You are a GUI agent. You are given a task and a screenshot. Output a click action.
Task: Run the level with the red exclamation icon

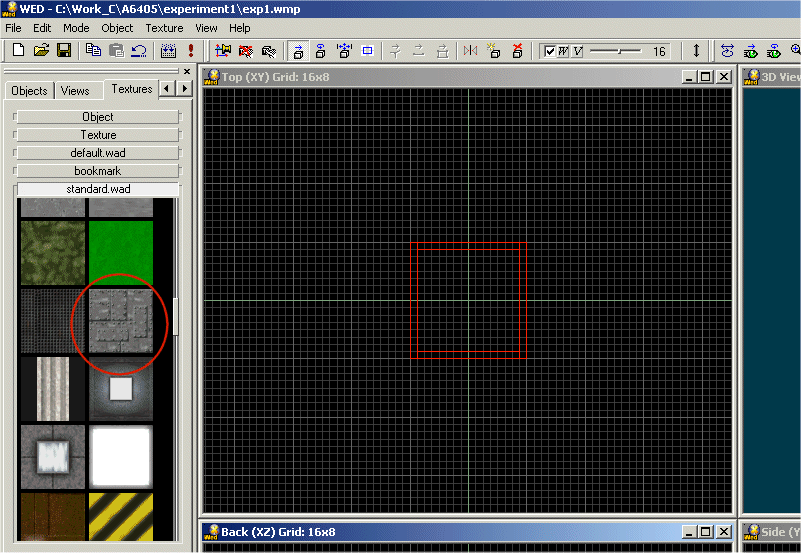tap(191, 50)
